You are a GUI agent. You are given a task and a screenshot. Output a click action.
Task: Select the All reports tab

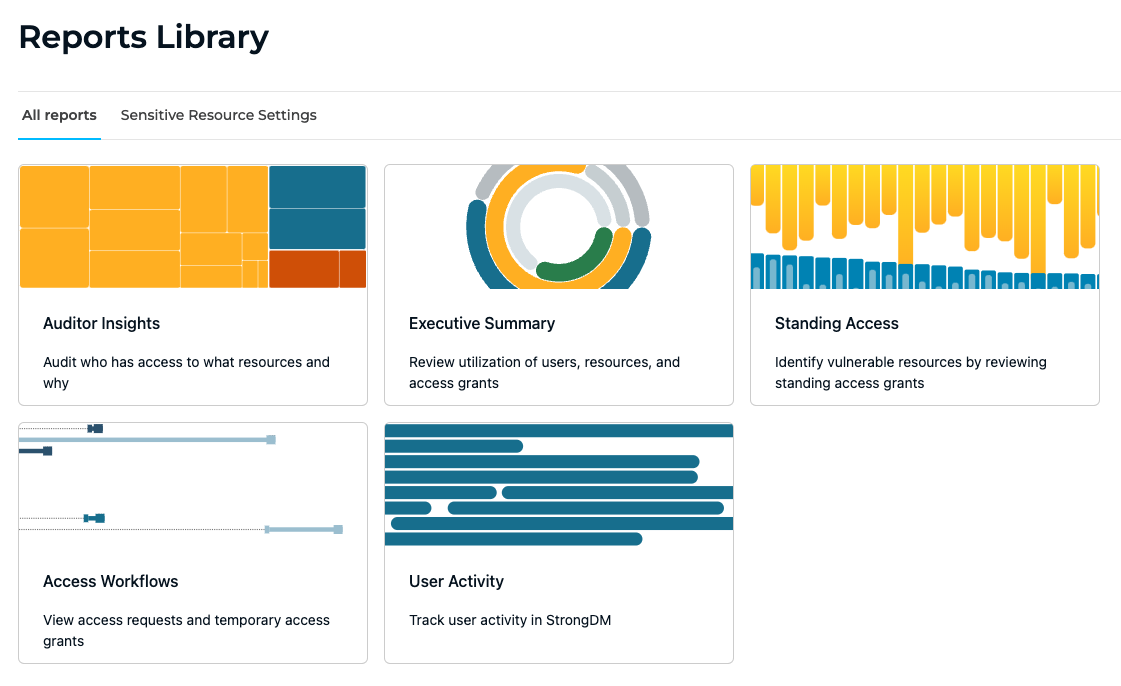coord(59,115)
